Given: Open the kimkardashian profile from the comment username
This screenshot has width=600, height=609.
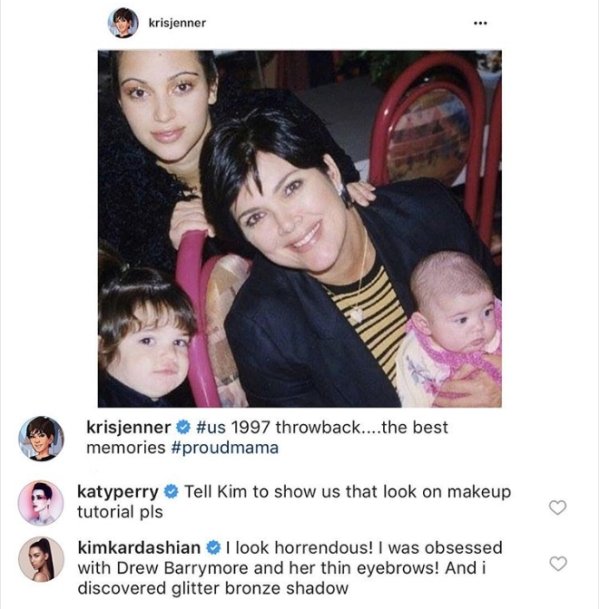Looking at the screenshot, I should pos(139,548).
